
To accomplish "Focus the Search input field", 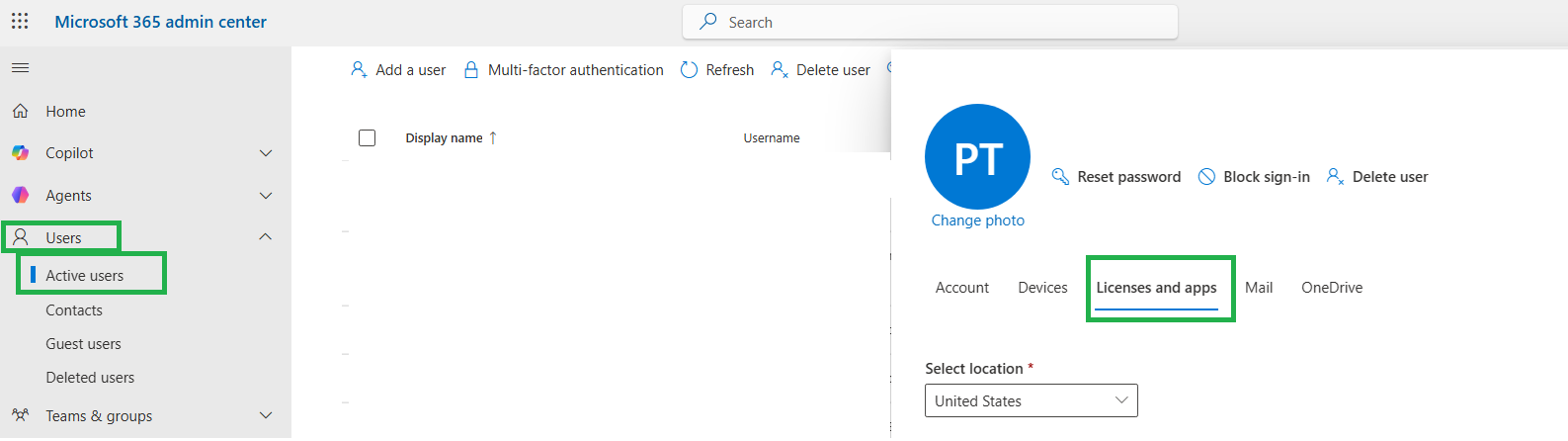I will coord(930,22).
